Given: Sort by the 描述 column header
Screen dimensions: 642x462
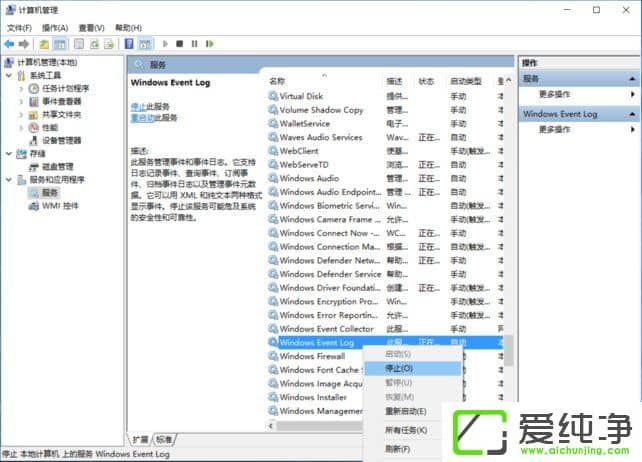Looking at the screenshot, I should (394, 81).
